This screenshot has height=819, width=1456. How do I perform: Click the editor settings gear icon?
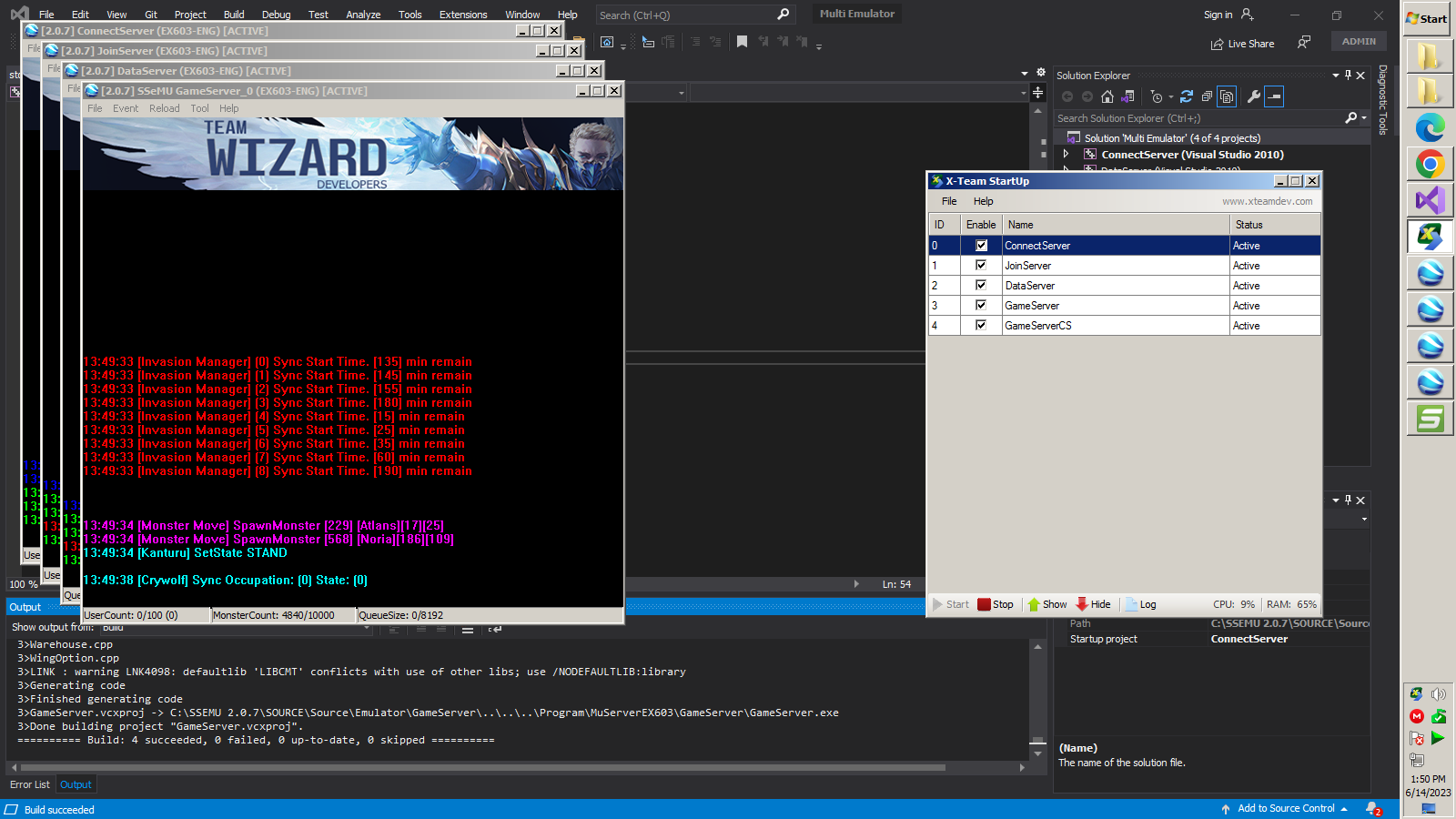pyautogui.click(x=1041, y=72)
